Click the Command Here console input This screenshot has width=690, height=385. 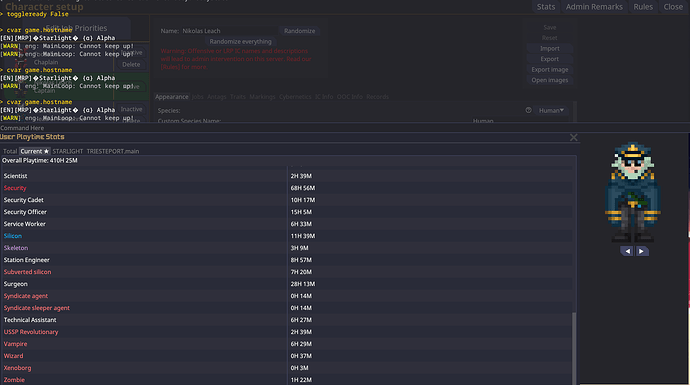pyautogui.click(x=345, y=128)
